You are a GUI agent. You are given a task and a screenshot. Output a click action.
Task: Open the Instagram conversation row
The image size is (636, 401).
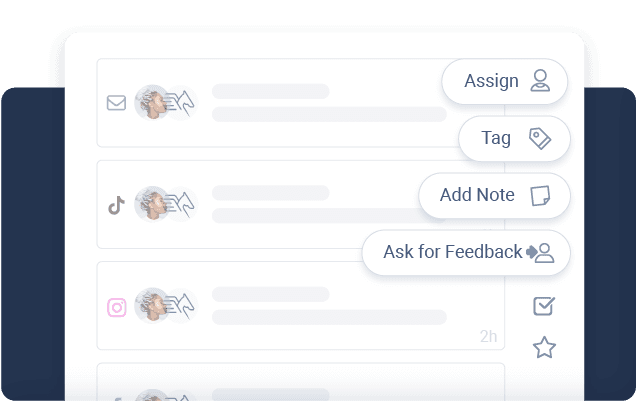301,306
